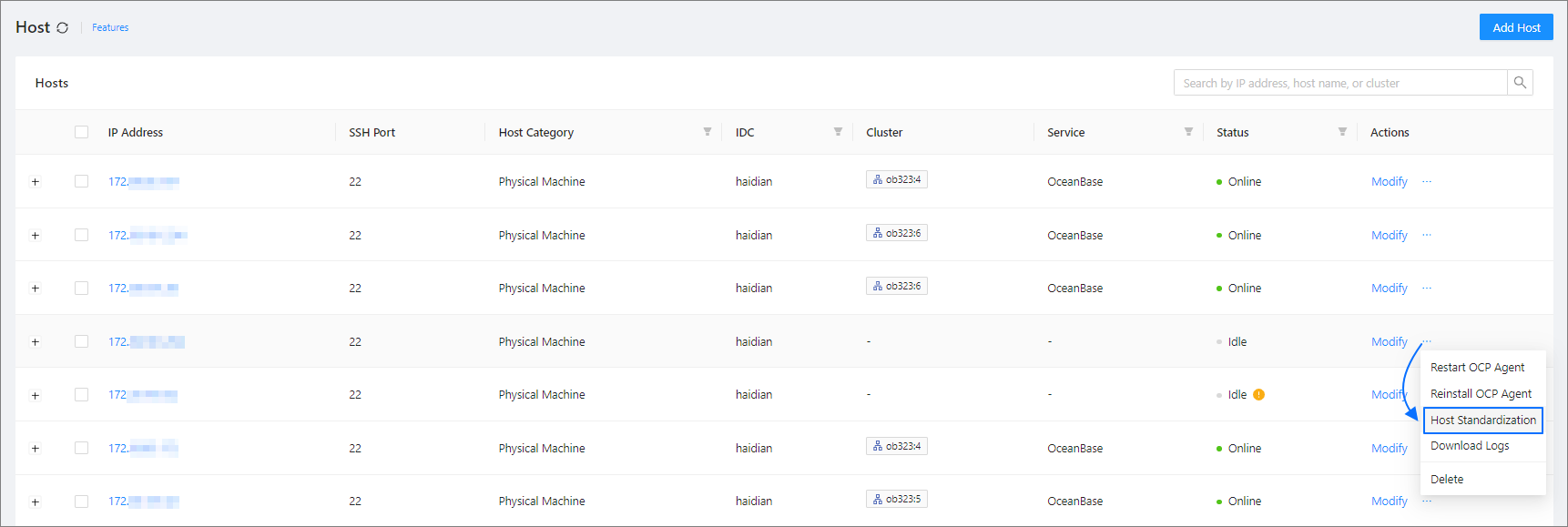Click the Add Host button

pyautogui.click(x=1516, y=27)
